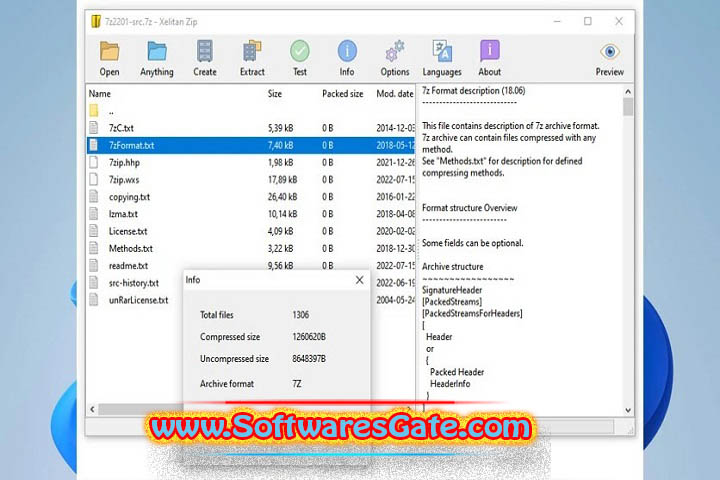Click the Compressed size value 1260620B
Image resolution: width=720 pixels, height=480 pixels.
click(x=309, y=337)
